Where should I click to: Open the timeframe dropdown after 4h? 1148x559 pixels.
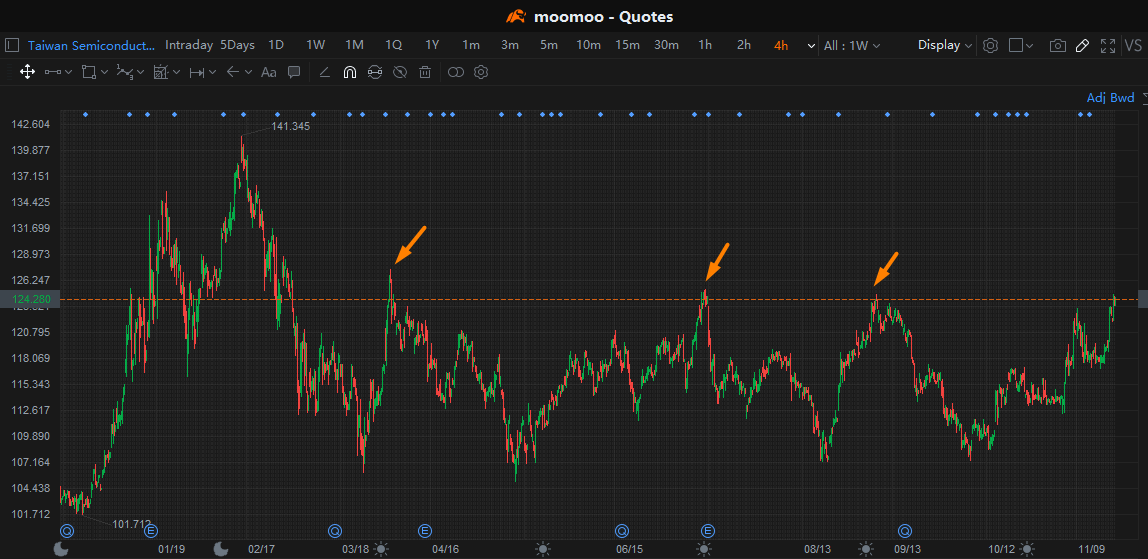810,45
